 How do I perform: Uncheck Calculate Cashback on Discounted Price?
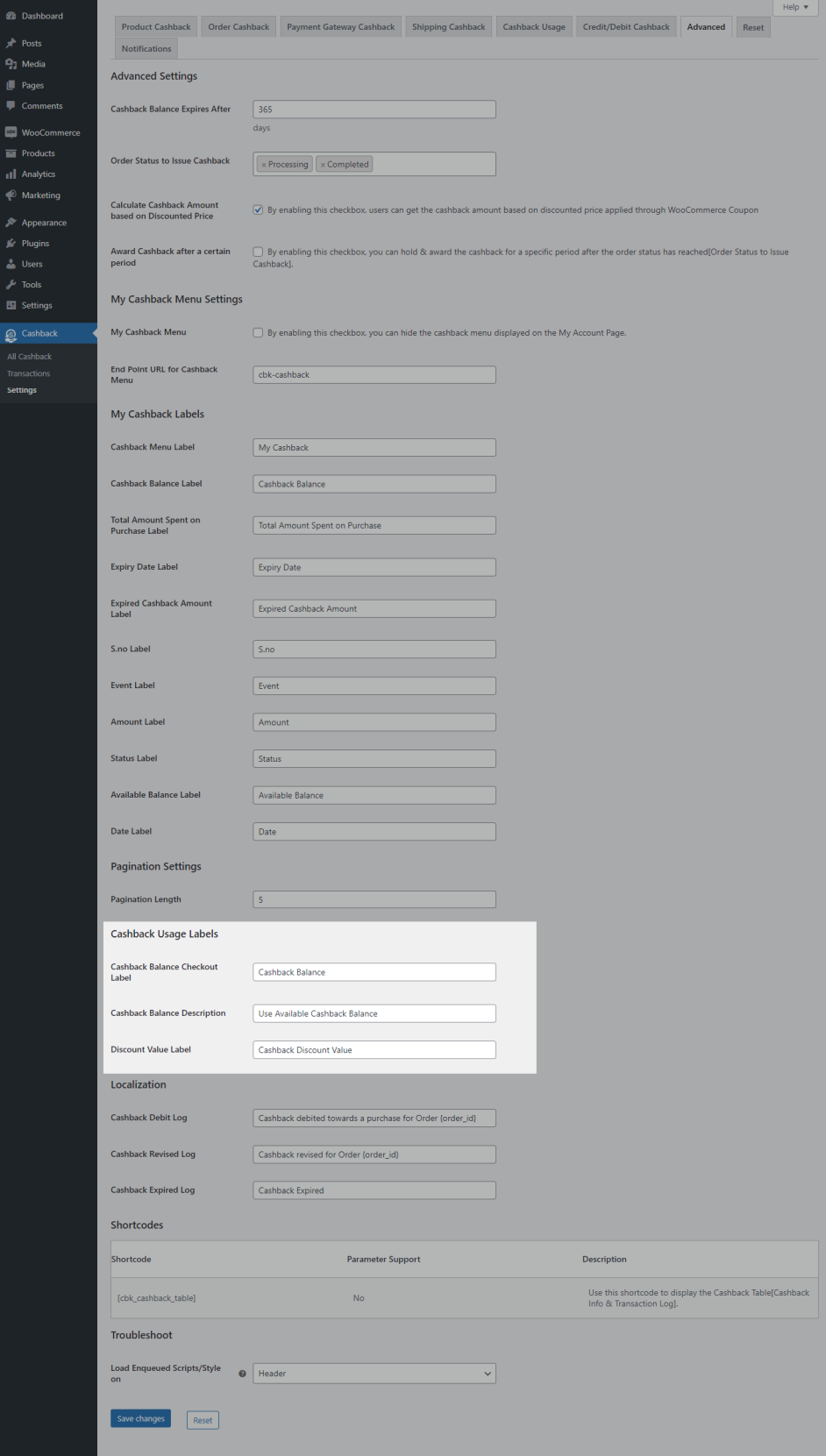click(x=258, y=210)
